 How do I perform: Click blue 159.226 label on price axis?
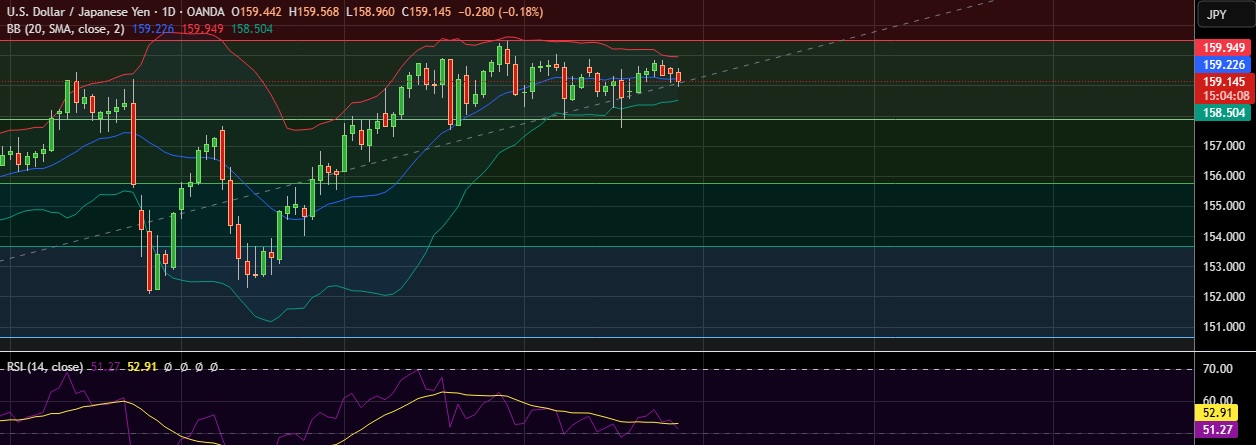pyautogui.click(x=1224, y=64)
